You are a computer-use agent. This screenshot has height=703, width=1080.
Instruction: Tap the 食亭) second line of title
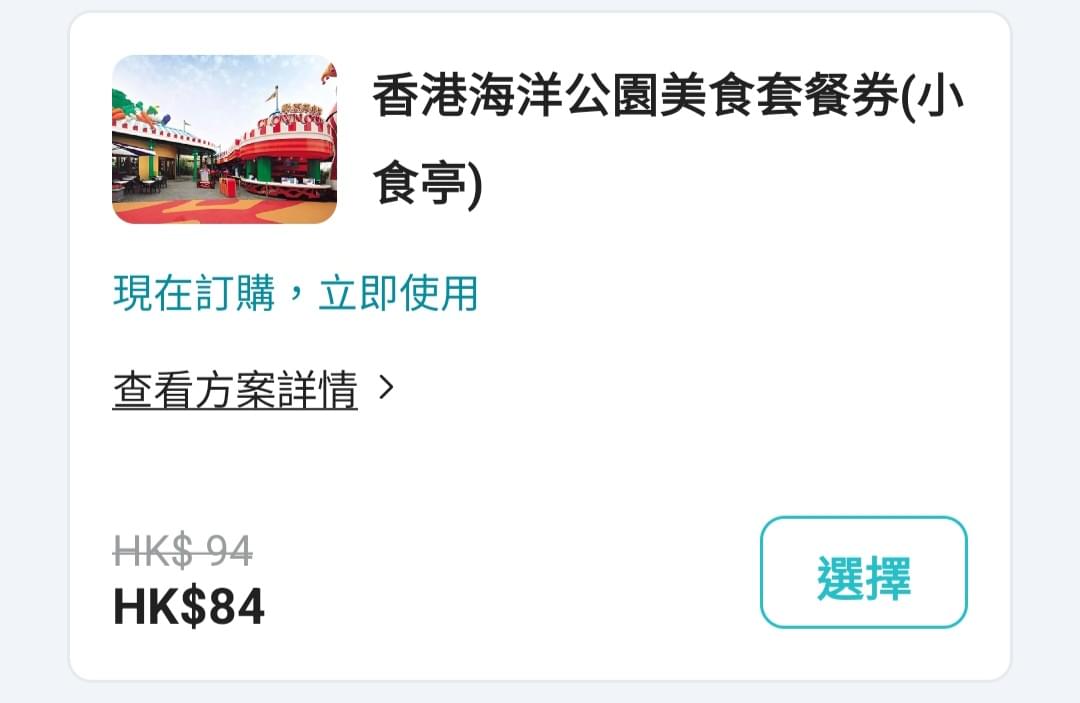tap(427, 184)
